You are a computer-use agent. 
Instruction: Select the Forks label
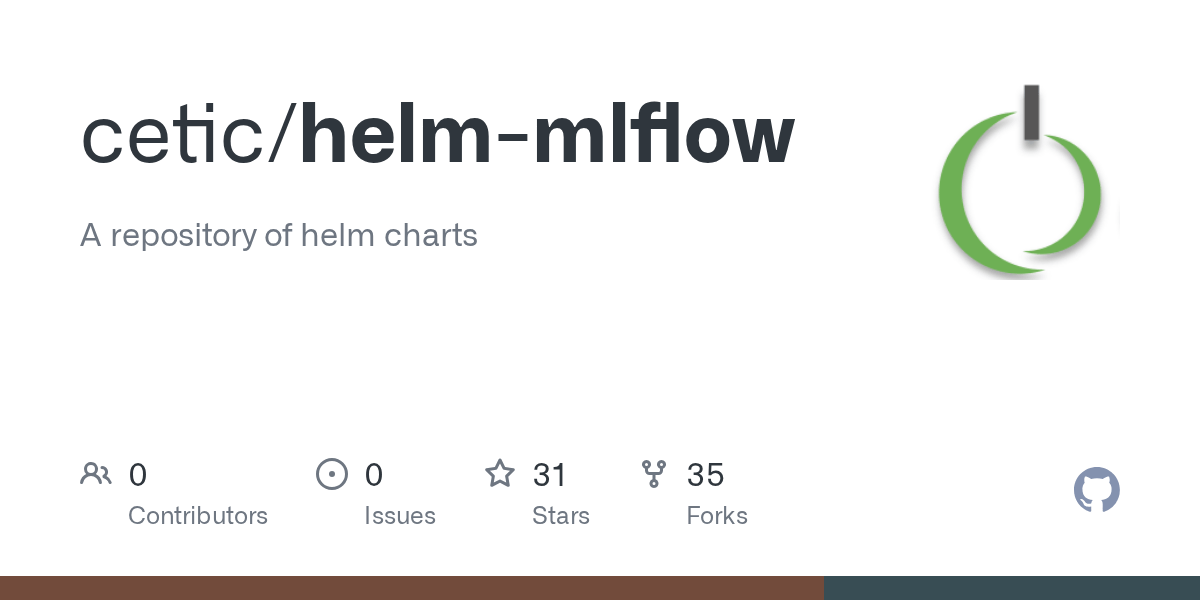(717, 516)
